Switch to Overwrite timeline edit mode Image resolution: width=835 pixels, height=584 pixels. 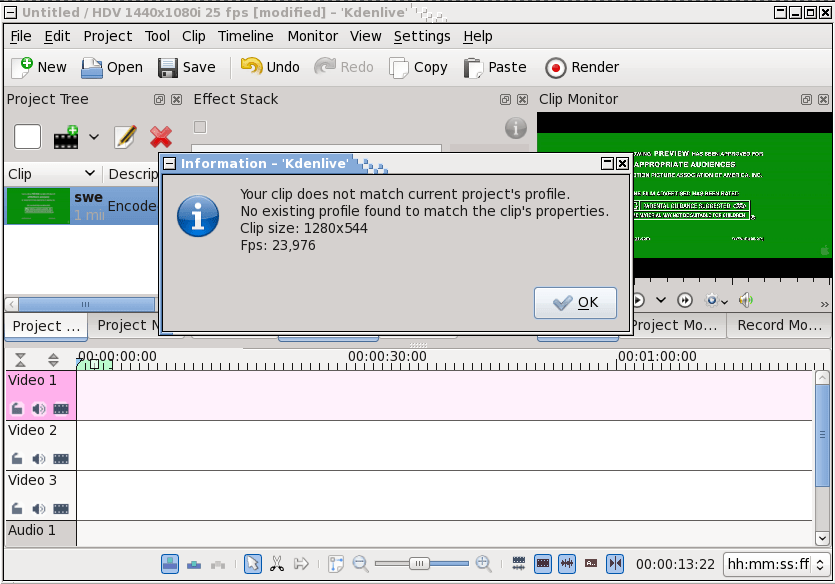[194, 564]
